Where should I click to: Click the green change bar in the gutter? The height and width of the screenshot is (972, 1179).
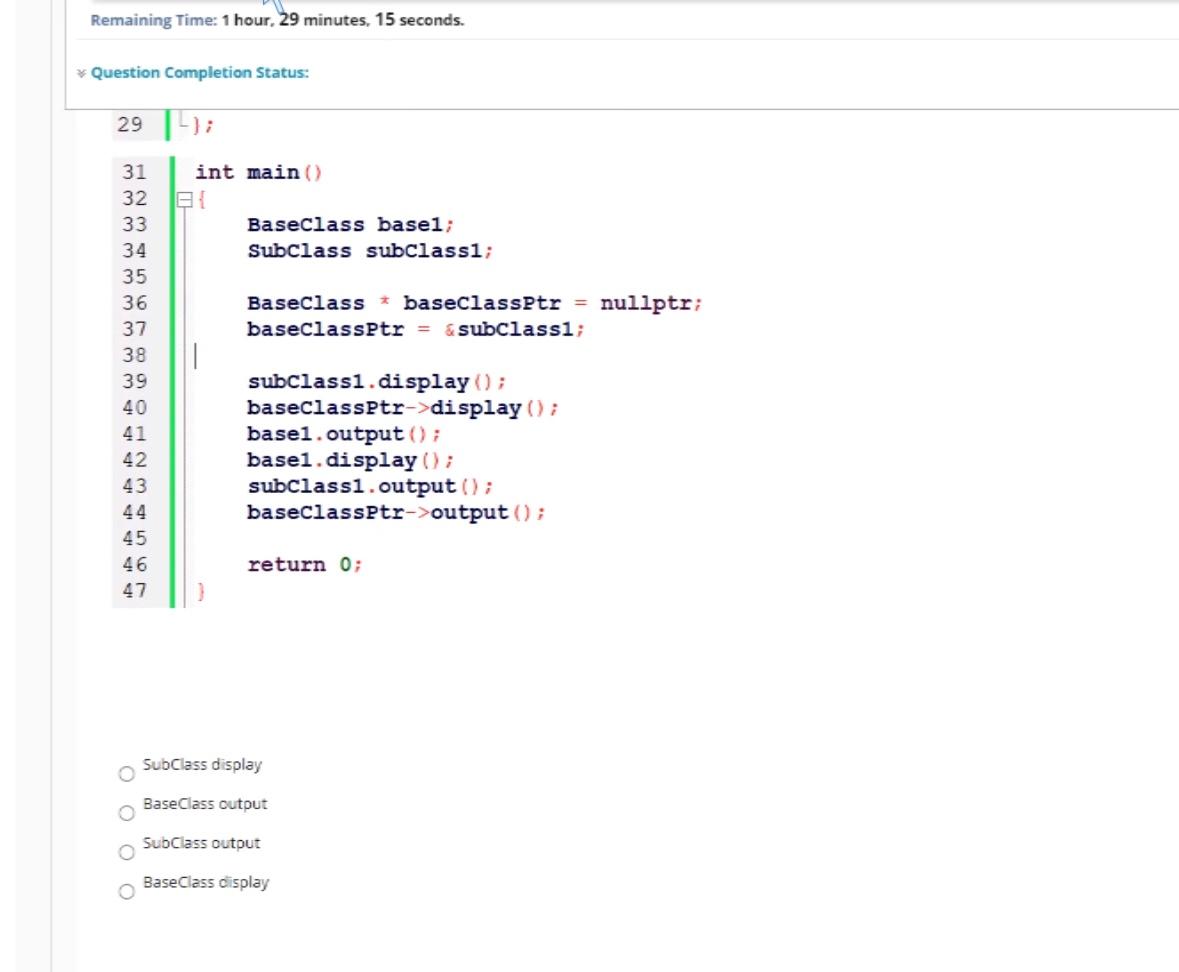(168, 380)
